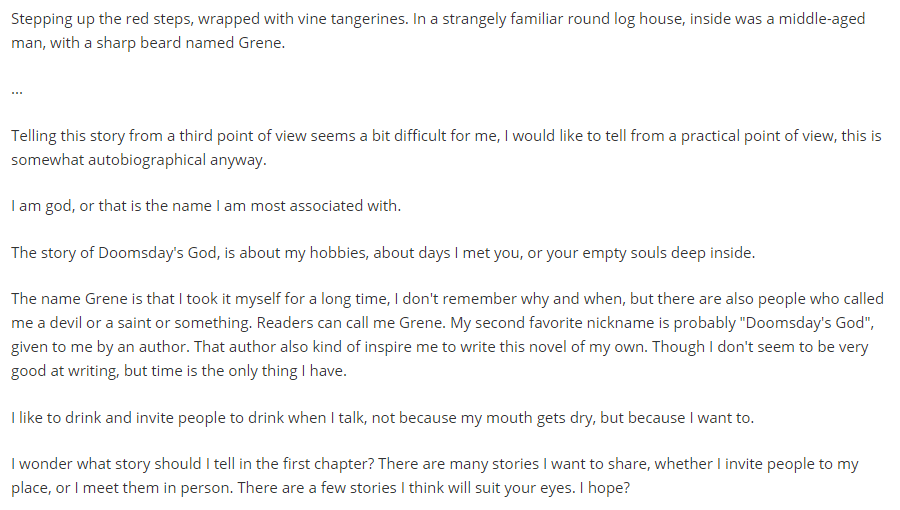Click the paragraph beginning "Stepping up the red steps"
The image size is (900, 510).
(x=438, y=32)
